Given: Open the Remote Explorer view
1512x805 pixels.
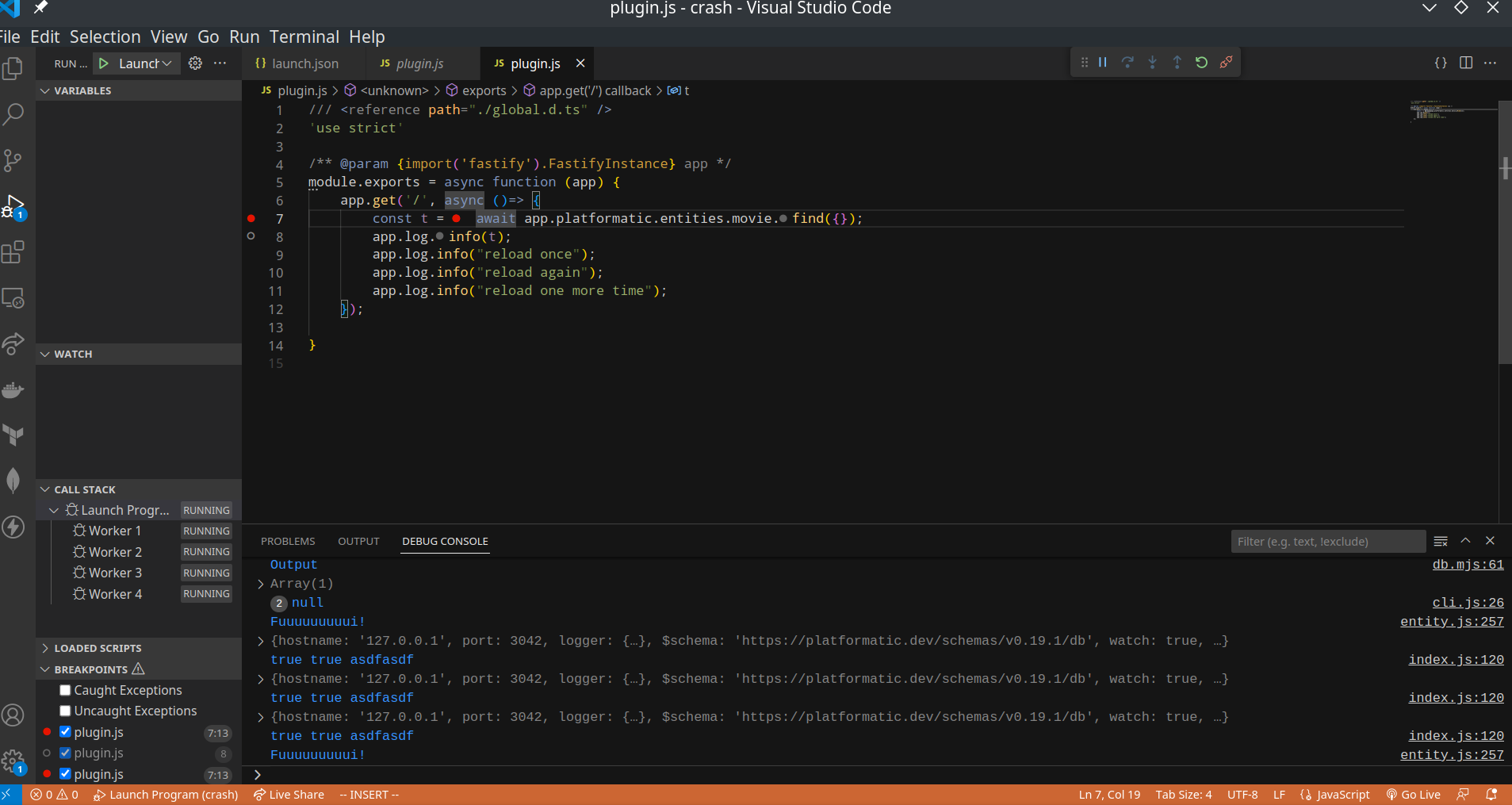Looking at the screenshot, I should (14, 299).
